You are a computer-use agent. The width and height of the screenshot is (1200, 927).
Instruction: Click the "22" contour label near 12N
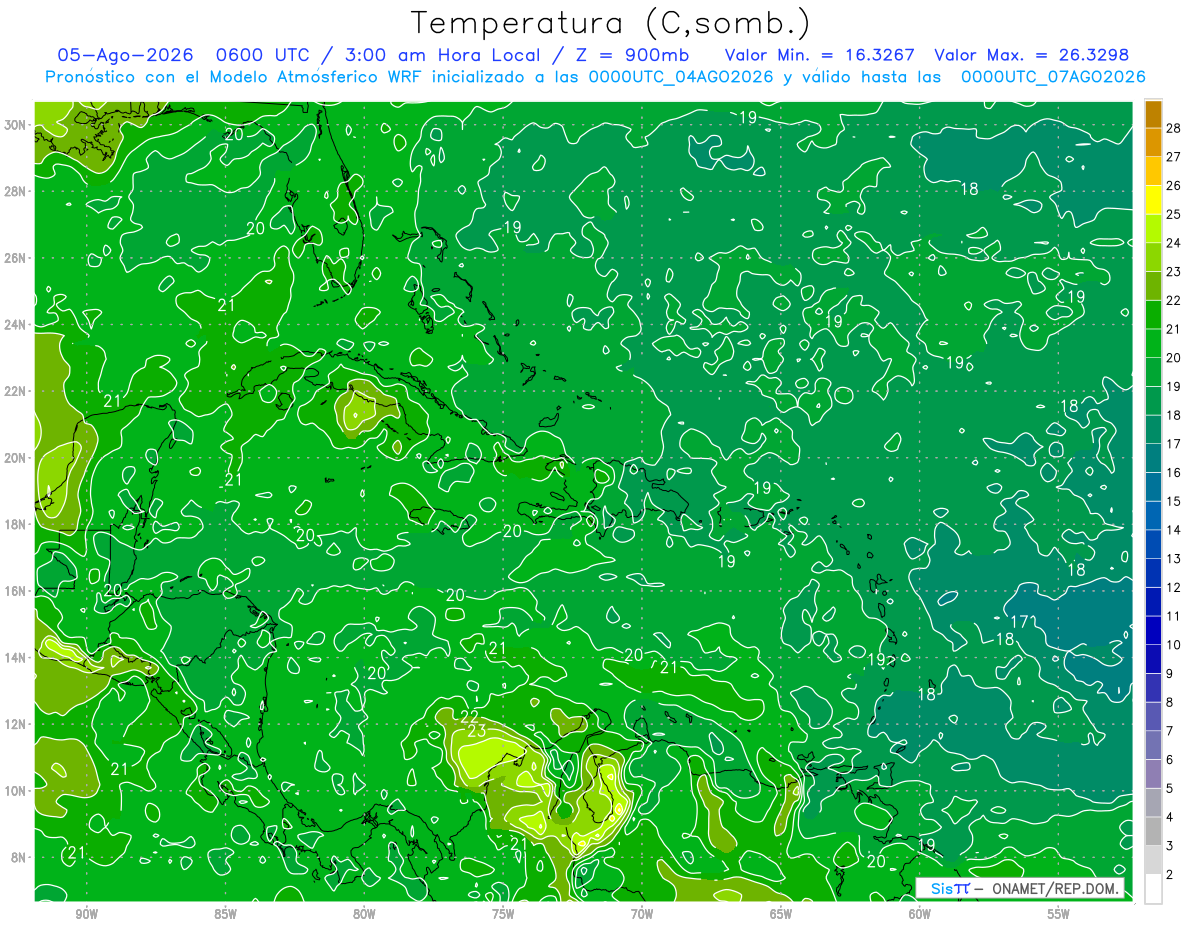tap(469, 716)
